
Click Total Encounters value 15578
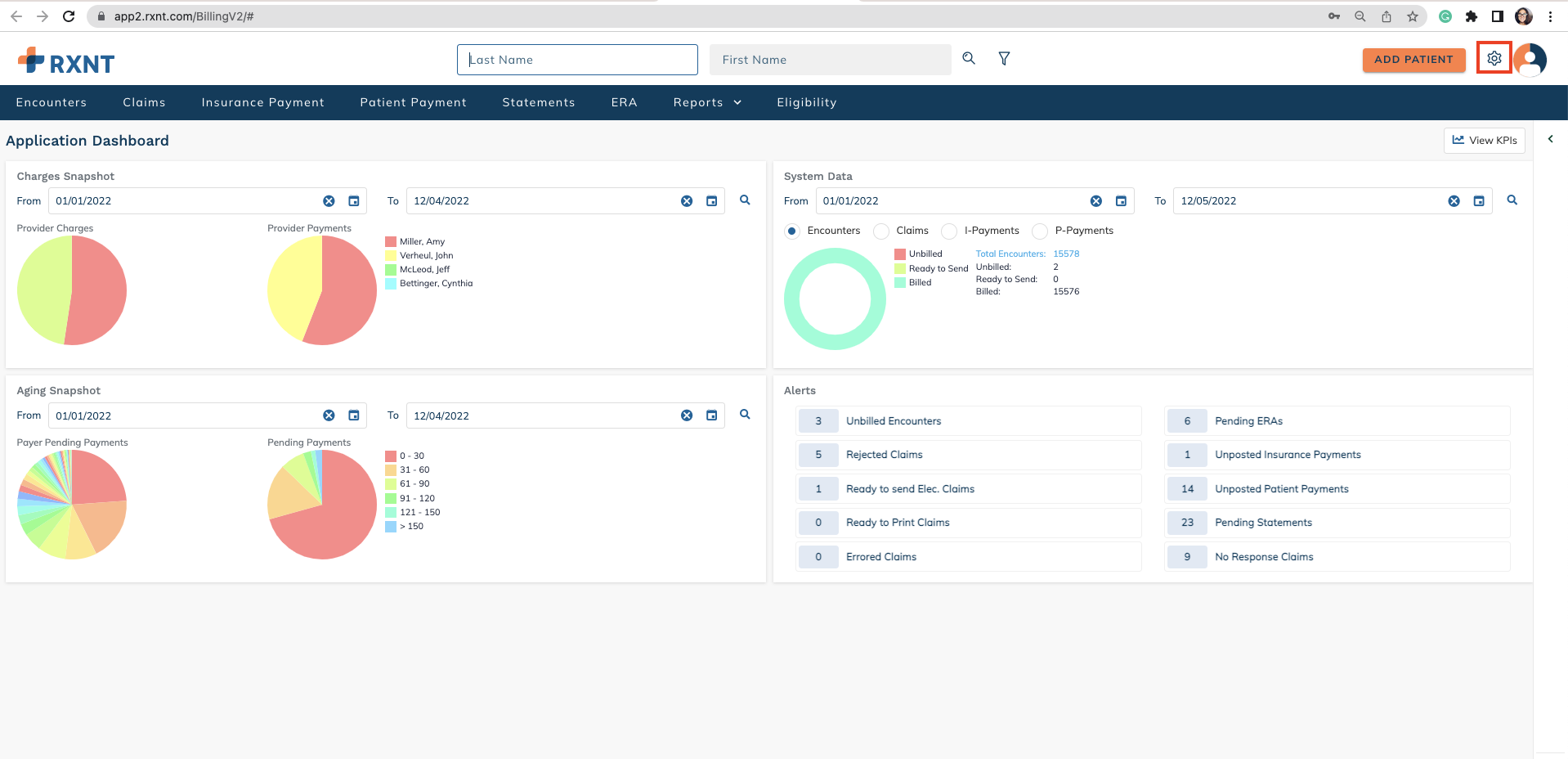coord(1066,254)
